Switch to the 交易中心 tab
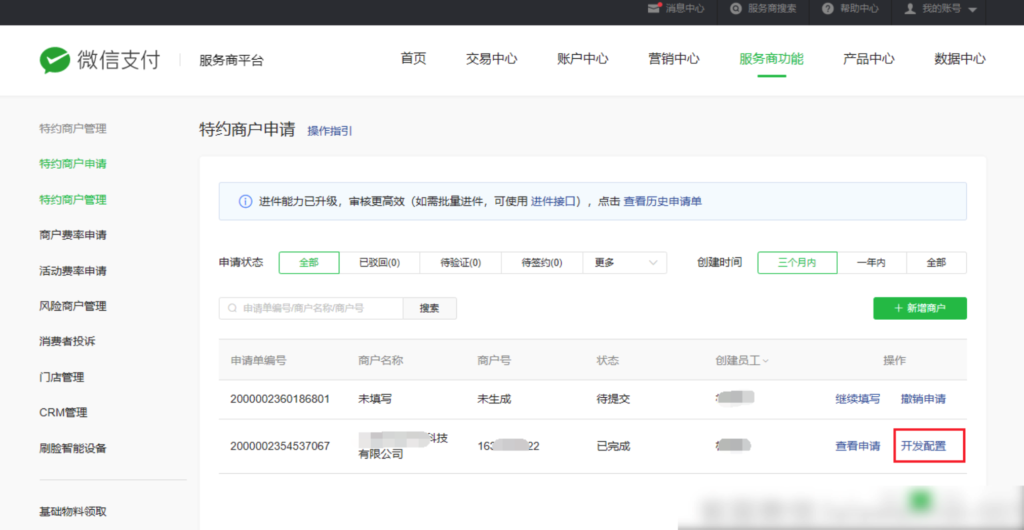The image size is (1024, 530). tap(491, 59)
